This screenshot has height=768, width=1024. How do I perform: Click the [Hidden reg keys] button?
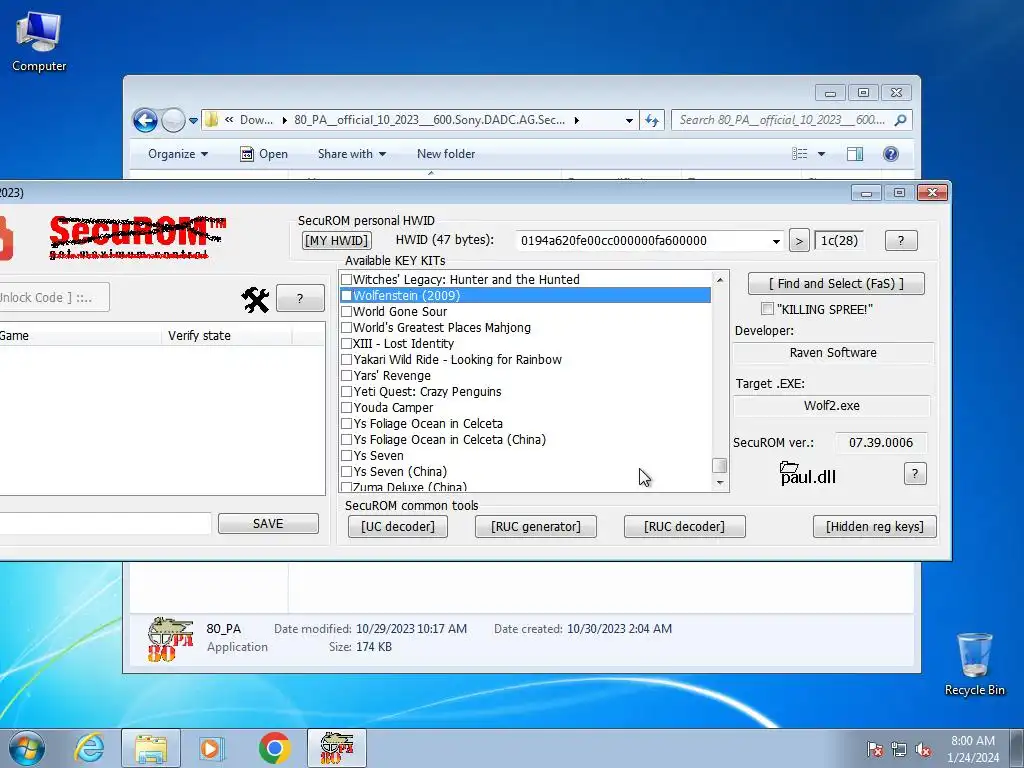coord(874,526)
